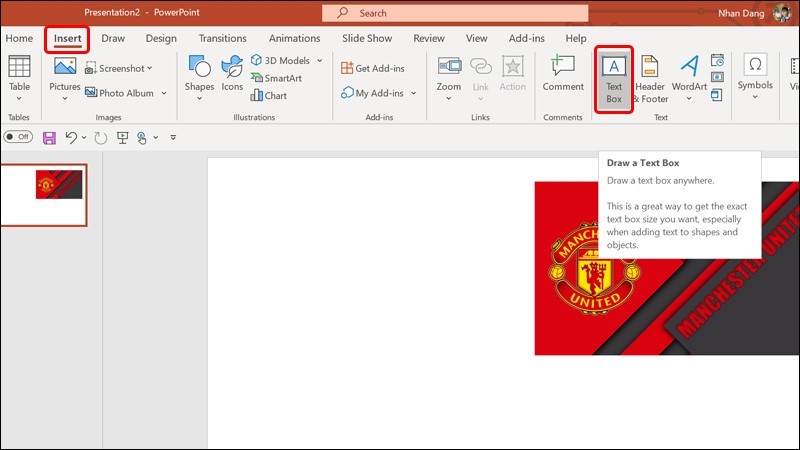Insert Icons from the Illustrations group
Image resolution: width=800 pixels, height=450 pixels.
(x=232, y=73)
